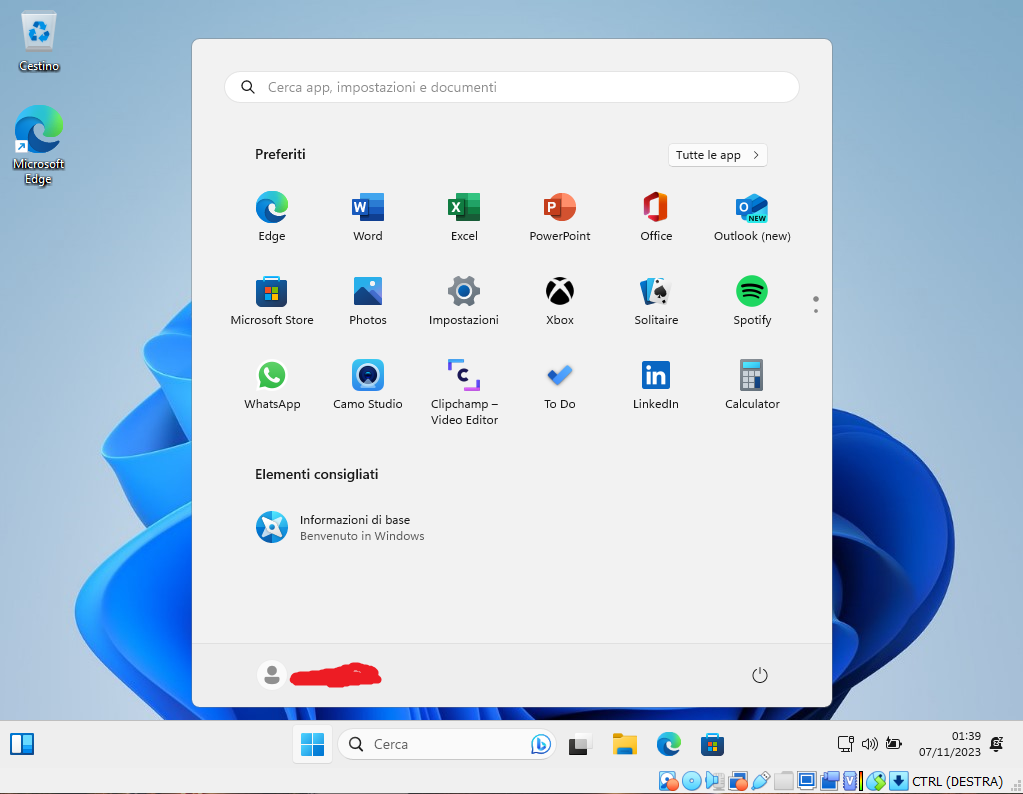Open the Excel pinned app
This screenshot has height=794, width=1023.
pyautogui.click(x=464, y=217)
